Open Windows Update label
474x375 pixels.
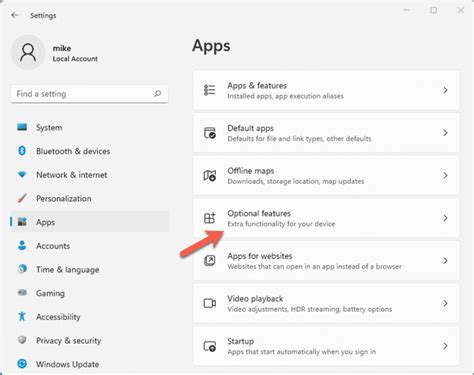[67, 364]
